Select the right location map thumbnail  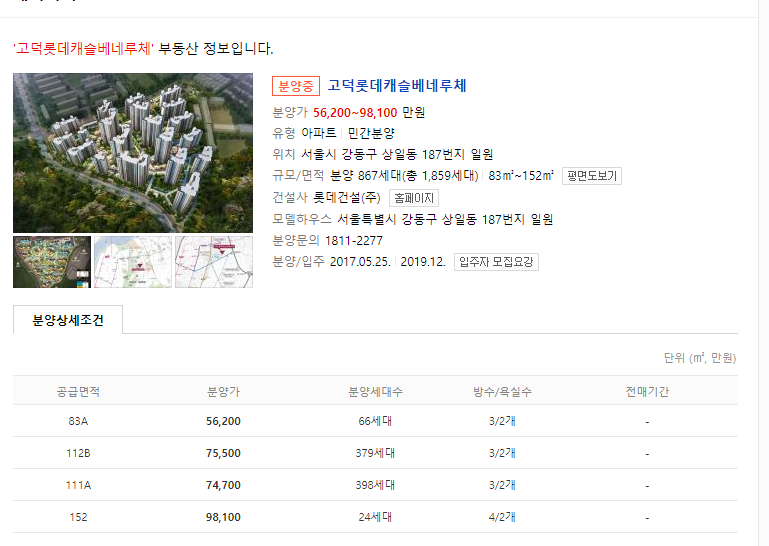(214, 262)
